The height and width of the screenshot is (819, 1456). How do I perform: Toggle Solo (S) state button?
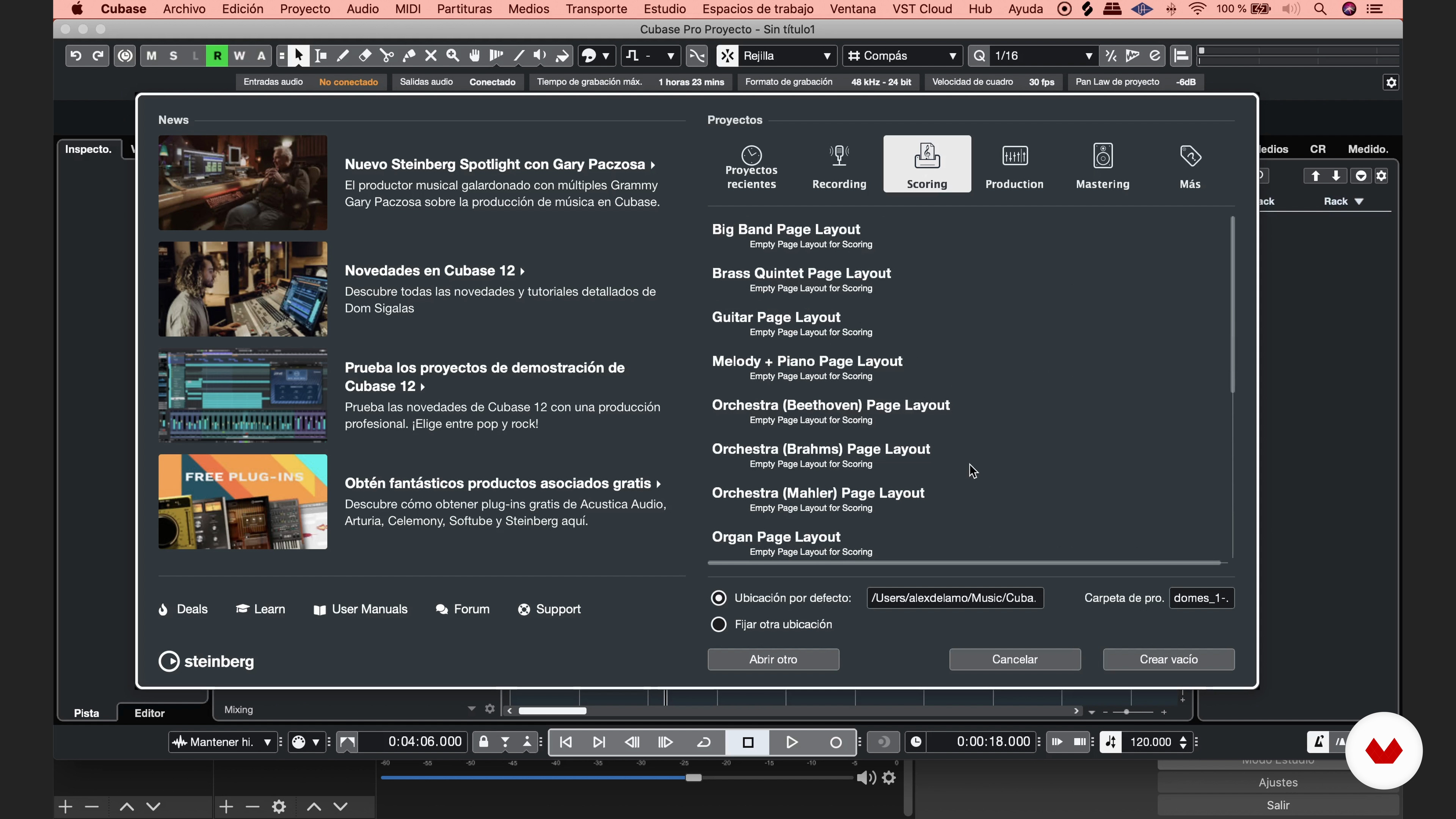tap(174, 55)
